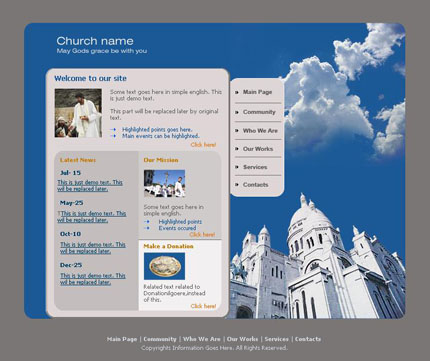Viewport: 430px width, 361px height.
Task: Click the donation plate image
Action: tap(164, 266)
